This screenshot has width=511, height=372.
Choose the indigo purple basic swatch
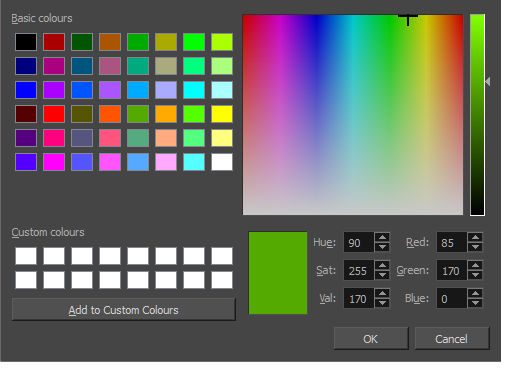[x=26, y=138]
